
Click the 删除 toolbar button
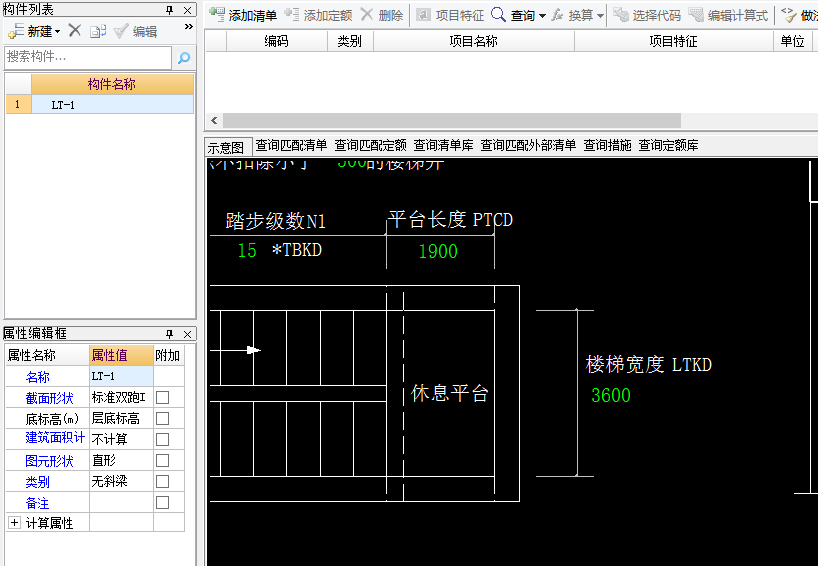pyautogui.click(x=382, y=15)
